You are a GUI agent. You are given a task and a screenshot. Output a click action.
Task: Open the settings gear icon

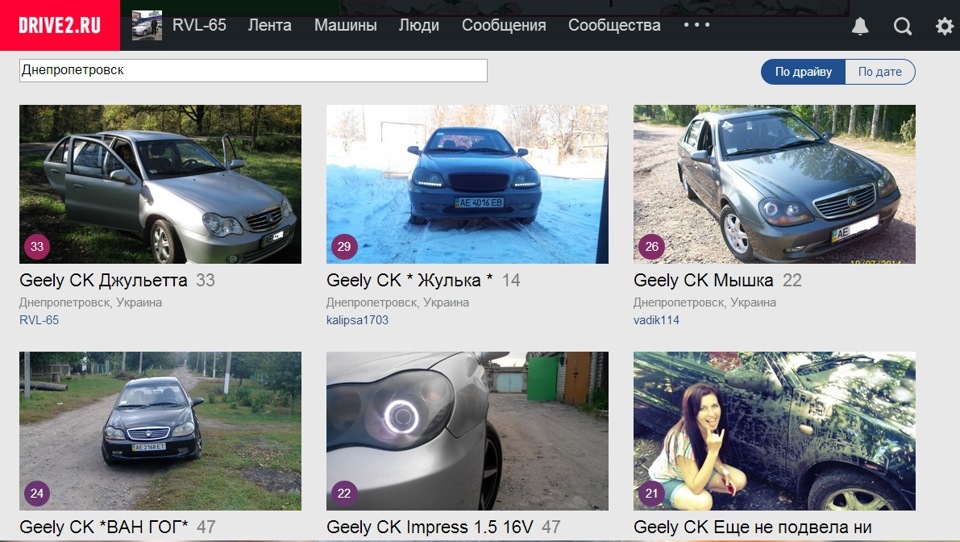pyautogui.click(x=944, y=26)
